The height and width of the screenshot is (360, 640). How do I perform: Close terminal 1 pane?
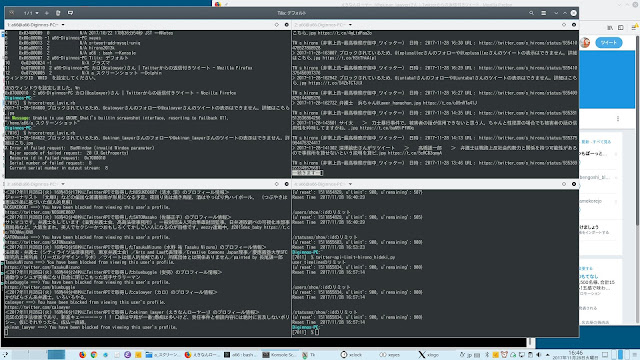tap(287, 25)
